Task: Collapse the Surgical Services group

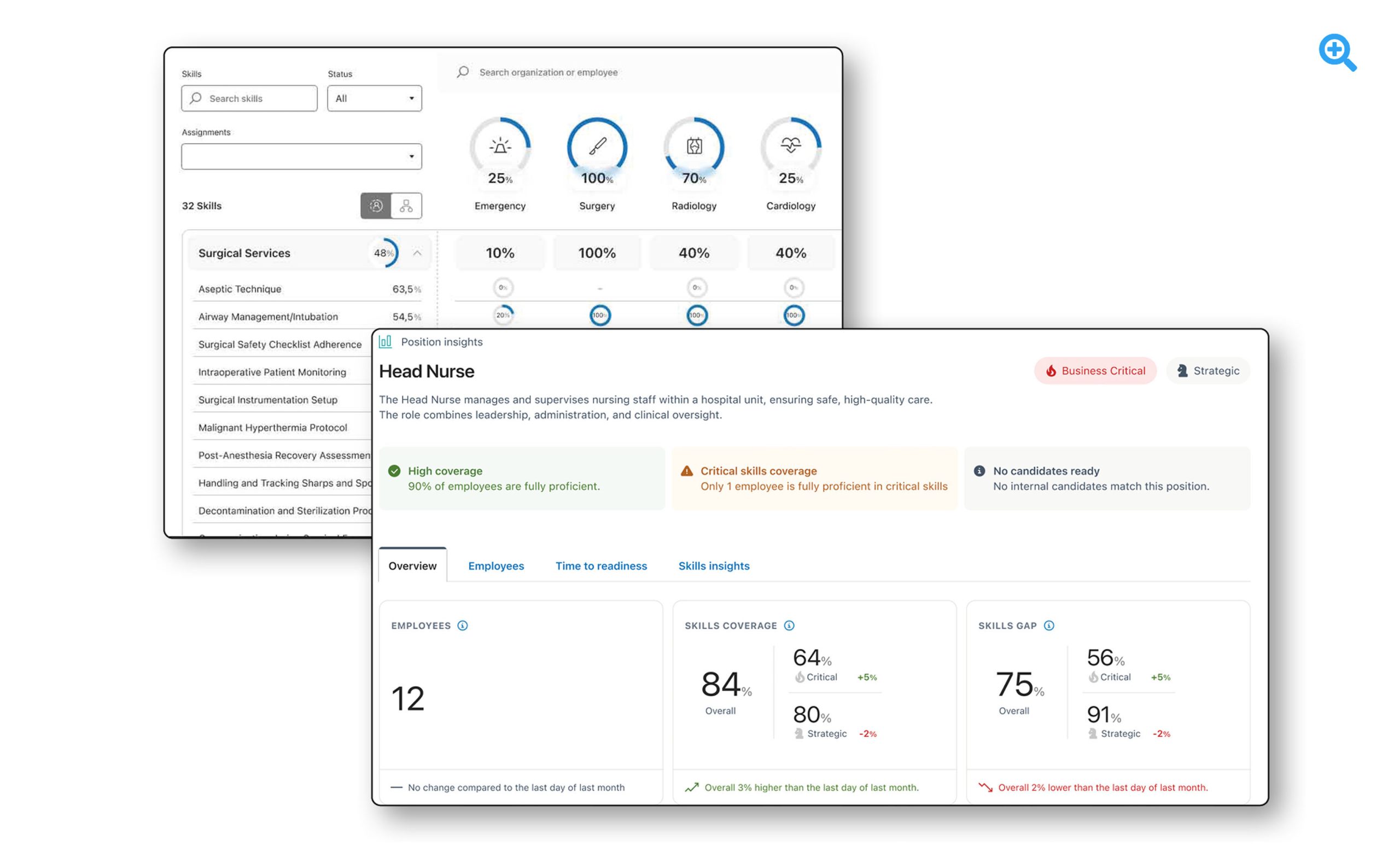Action: point(417,253)
